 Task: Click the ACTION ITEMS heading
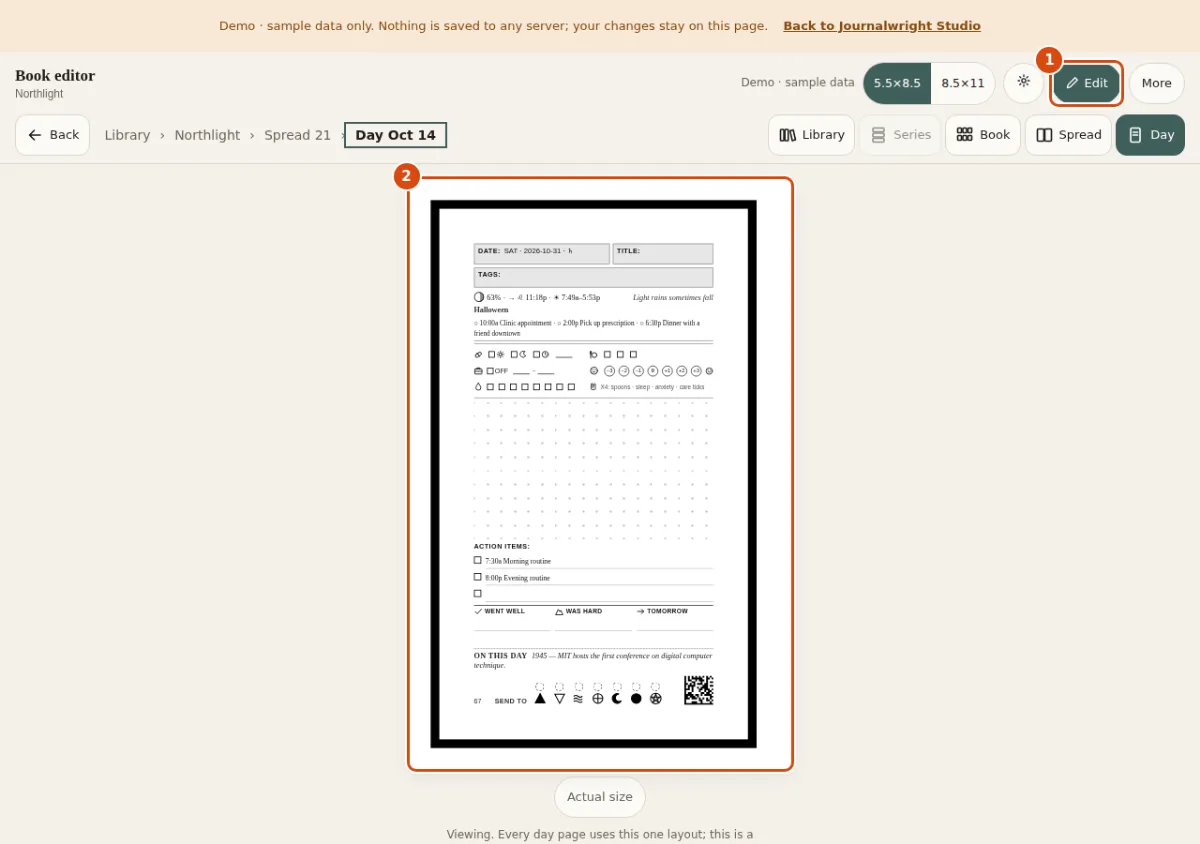tap(502, 546)
